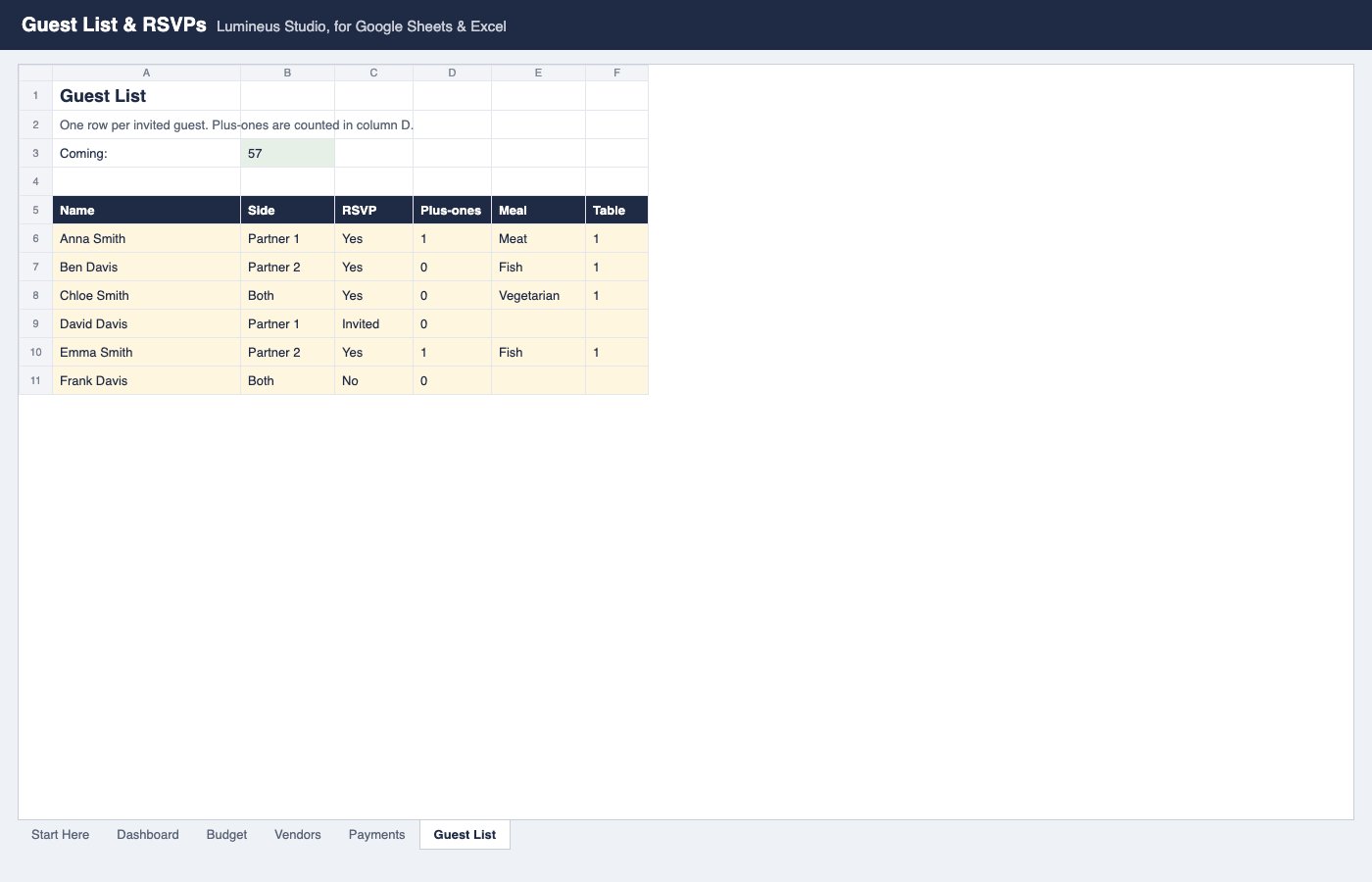Click Chloe Smith's 'Vegetarian' meal cell
This screenshot has width=1372, height=882.
(x=538, y=295)
